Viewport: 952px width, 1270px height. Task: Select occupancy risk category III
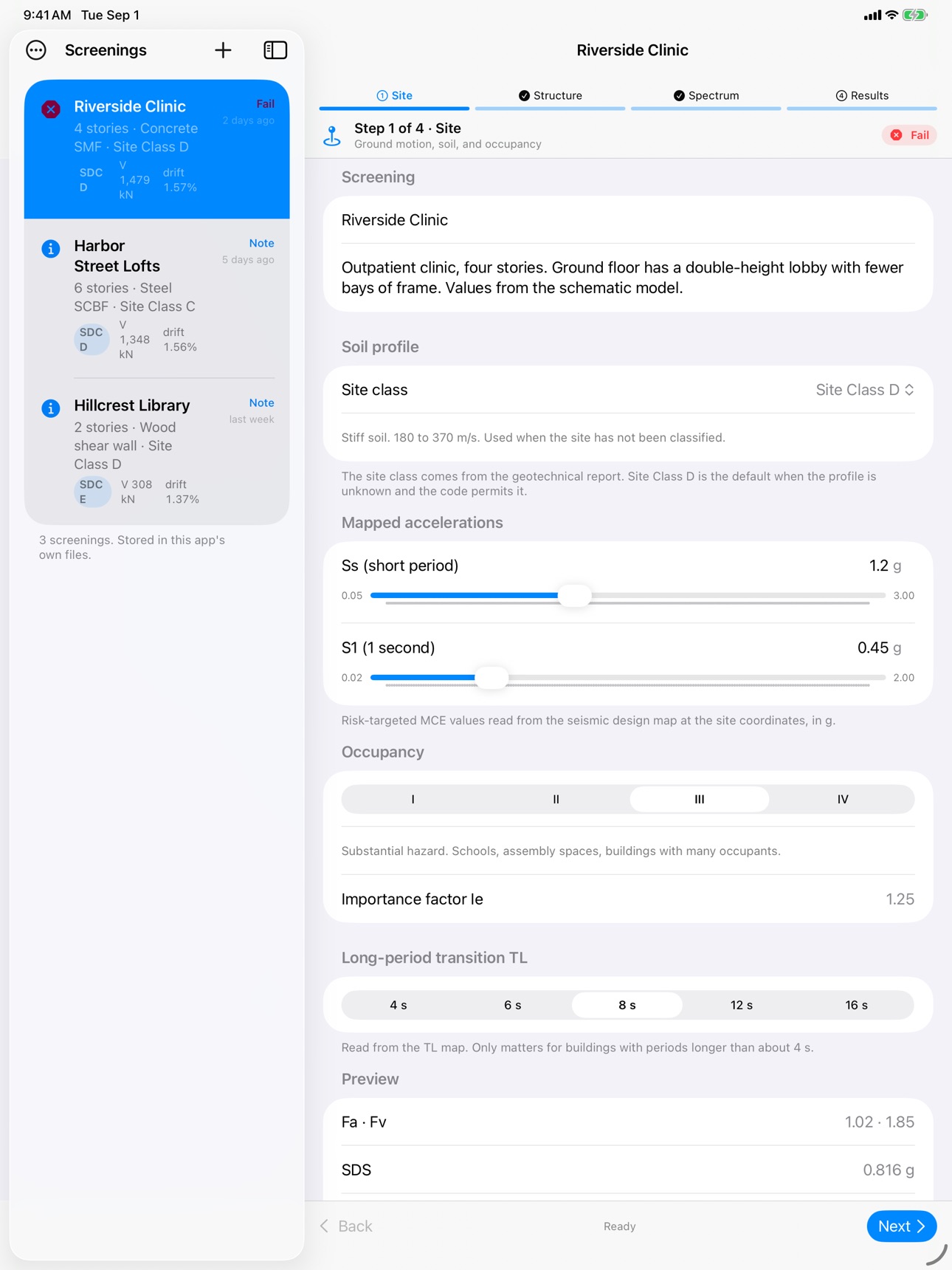tap(700, 799)
